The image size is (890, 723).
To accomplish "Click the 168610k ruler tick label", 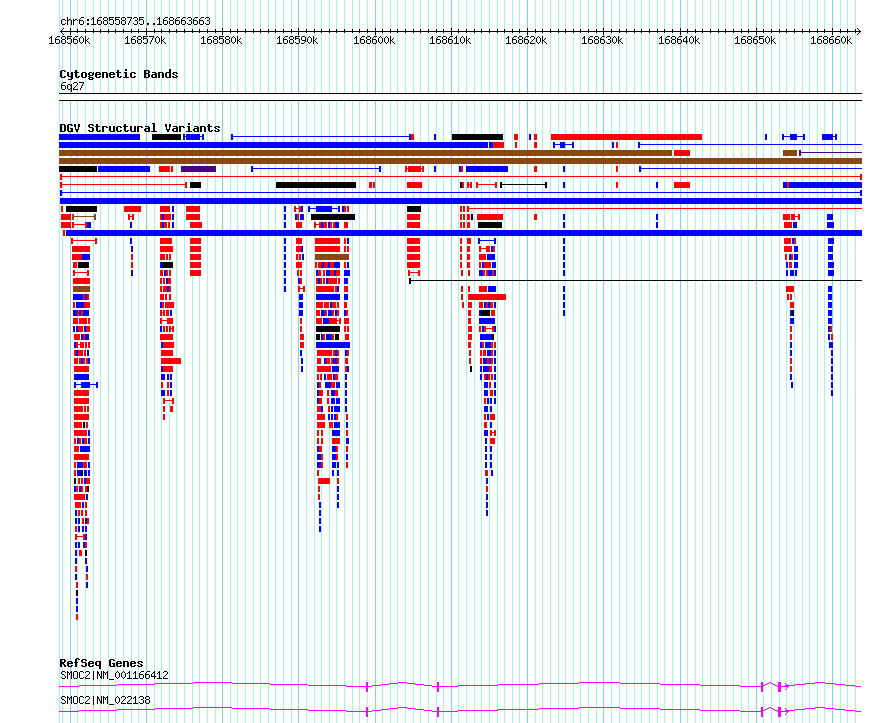I will pos(450,40).
